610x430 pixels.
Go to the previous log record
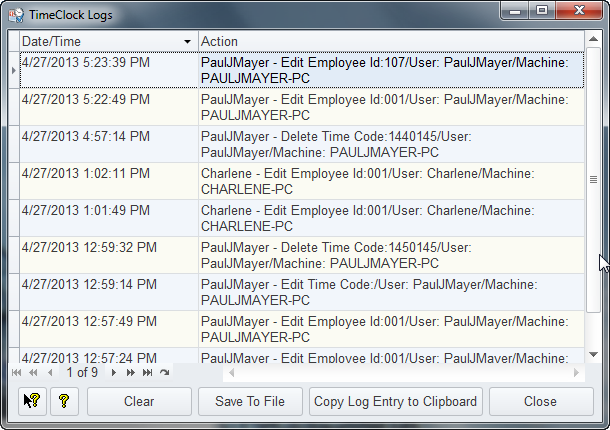click(51, 372)
